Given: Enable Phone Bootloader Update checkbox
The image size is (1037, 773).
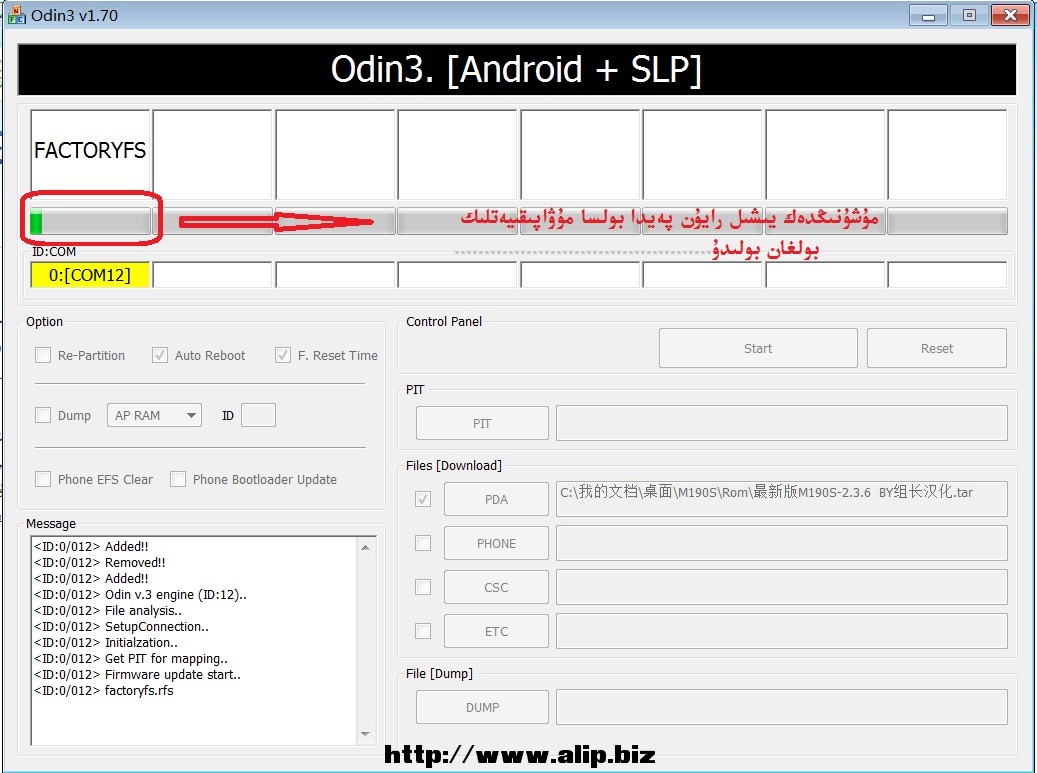Looking at the screenshot, I should pos(178,479).
